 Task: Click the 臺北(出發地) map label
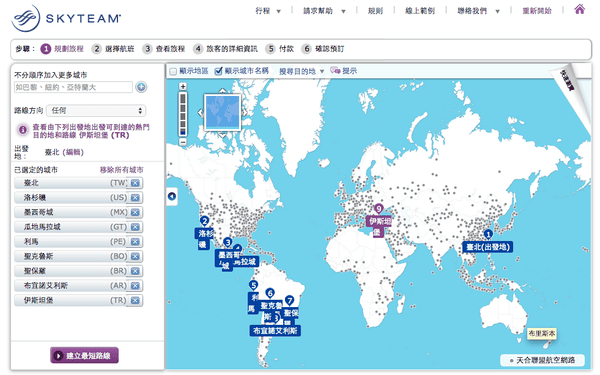[x=488, y=247]
